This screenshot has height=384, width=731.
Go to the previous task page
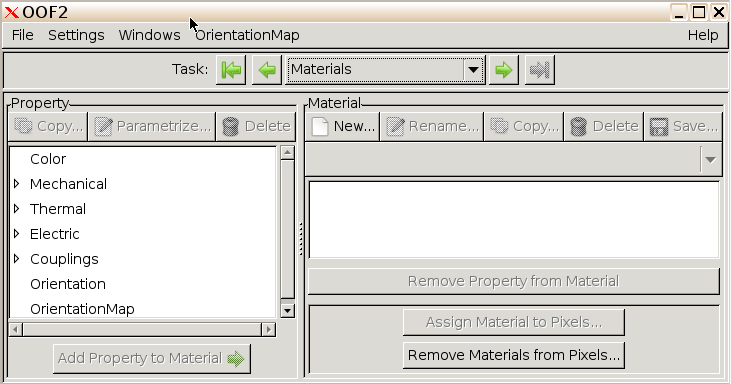click(267, 70)
